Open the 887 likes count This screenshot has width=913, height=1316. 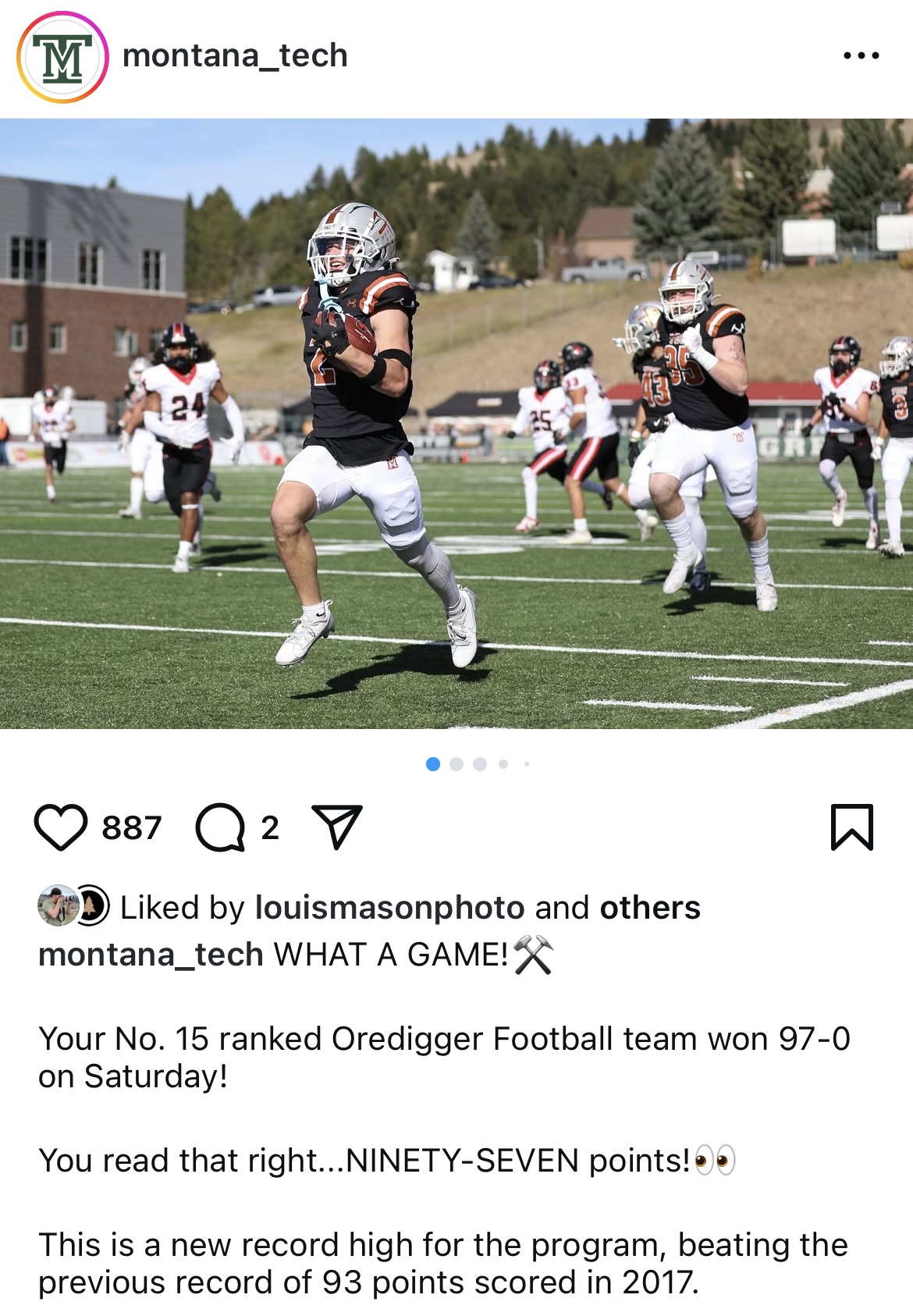(132, 828)
